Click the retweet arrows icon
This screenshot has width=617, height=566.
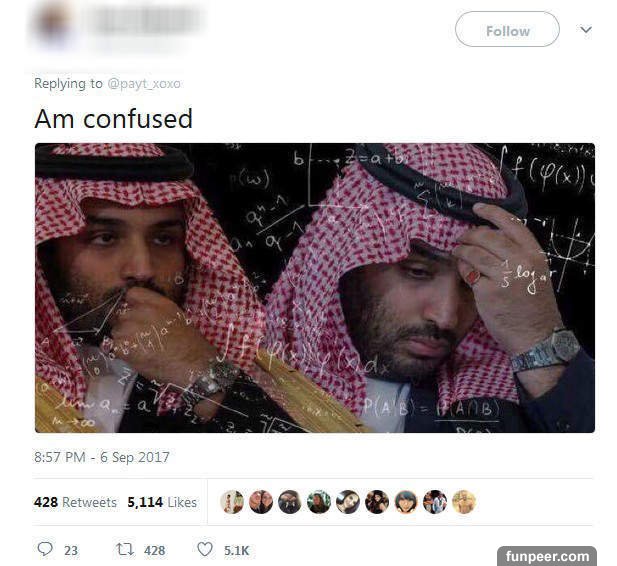[x=126, y=549]
